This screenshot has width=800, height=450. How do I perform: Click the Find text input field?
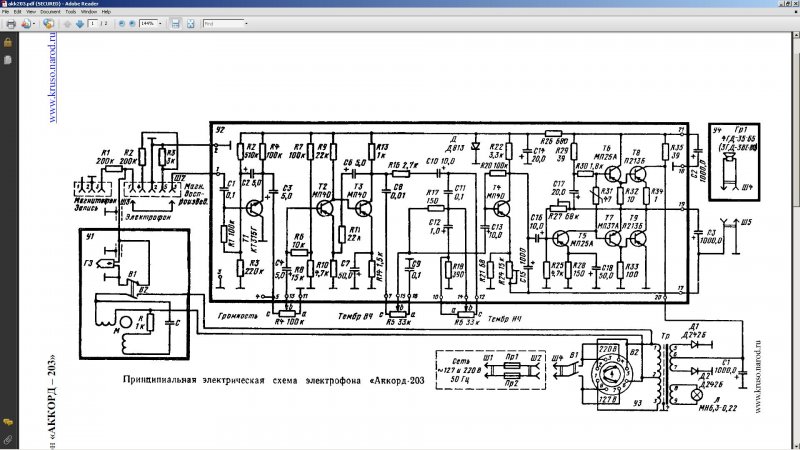pos(223,23)
